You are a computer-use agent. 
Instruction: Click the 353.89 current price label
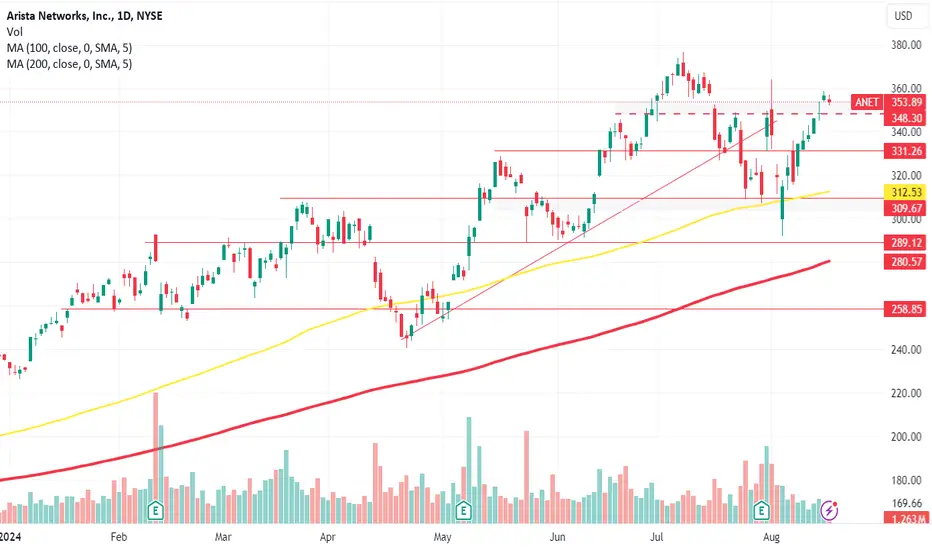point(906,102)
